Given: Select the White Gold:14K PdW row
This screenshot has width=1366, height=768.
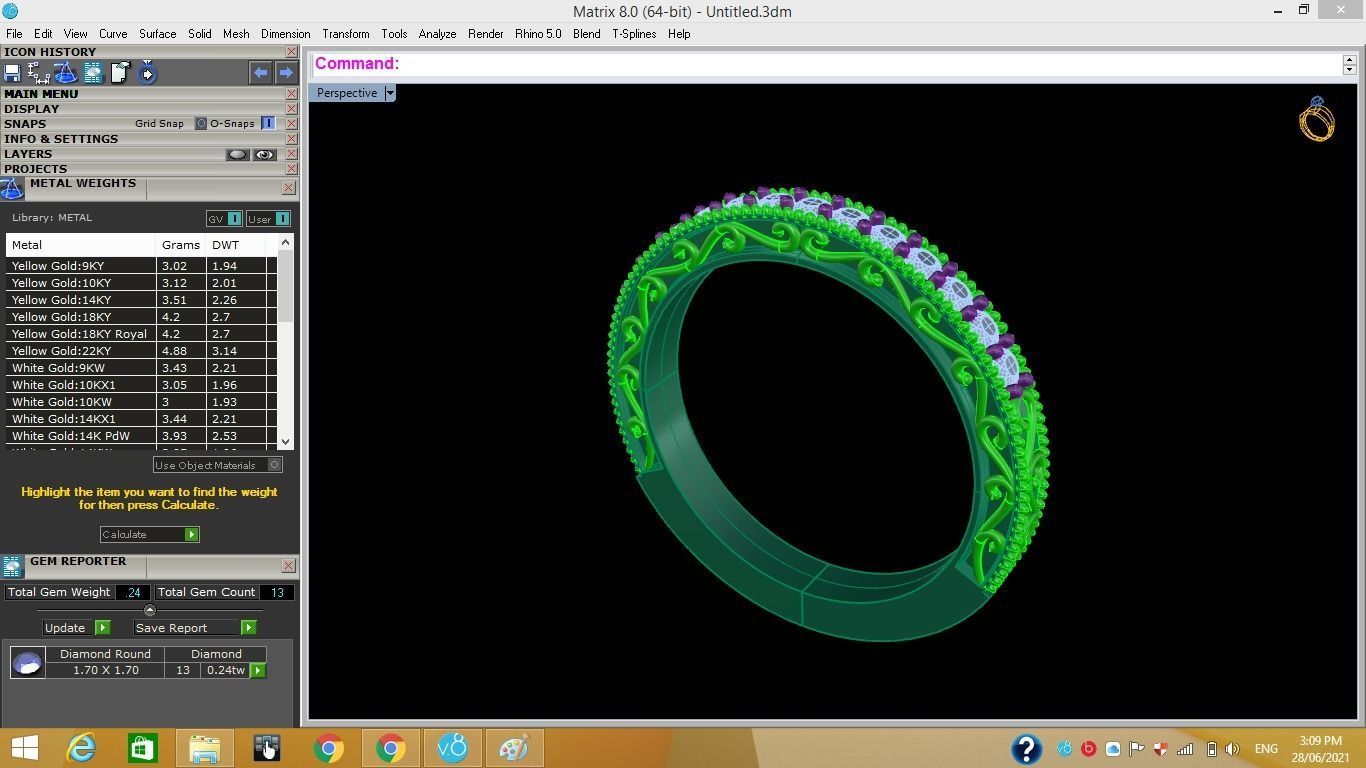Looking at the screenshot, I should [141, 436].
